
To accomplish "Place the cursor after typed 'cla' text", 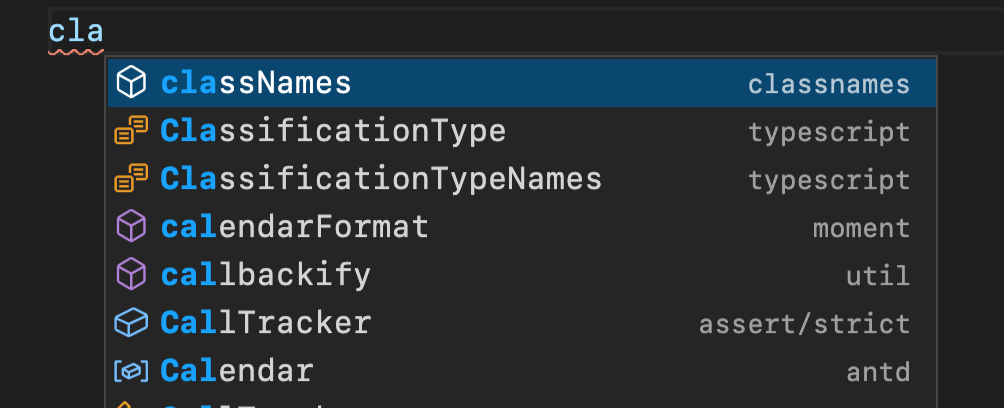I will (x=104, y=33).
